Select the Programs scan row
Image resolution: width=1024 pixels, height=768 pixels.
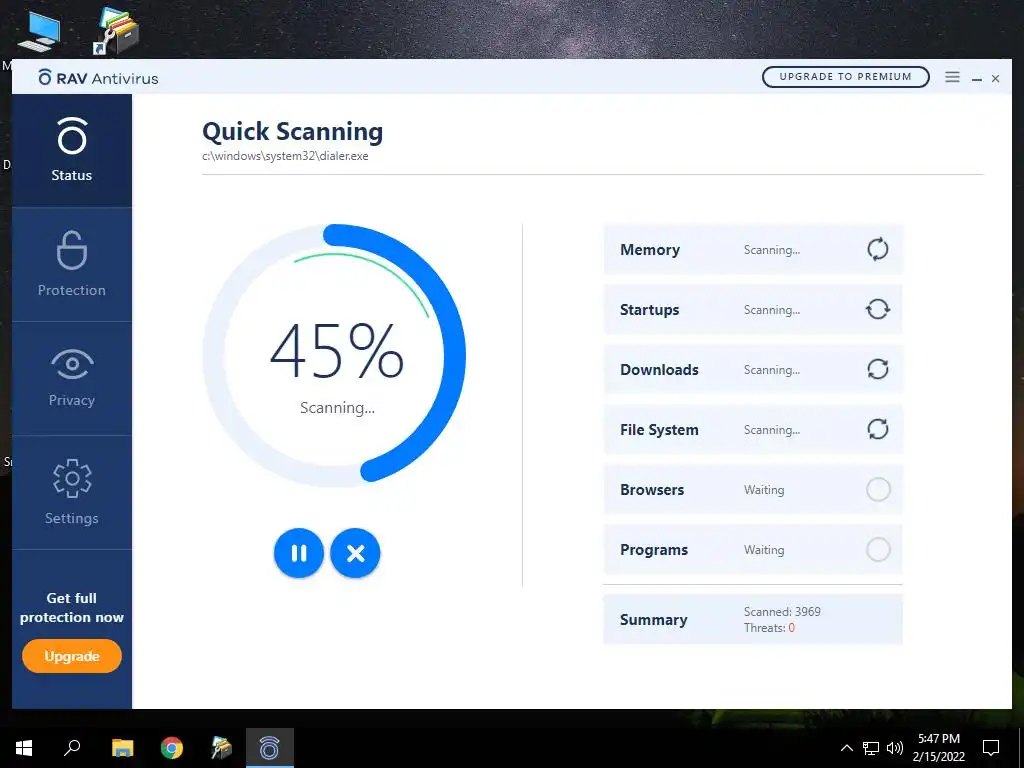coord(753,550)
